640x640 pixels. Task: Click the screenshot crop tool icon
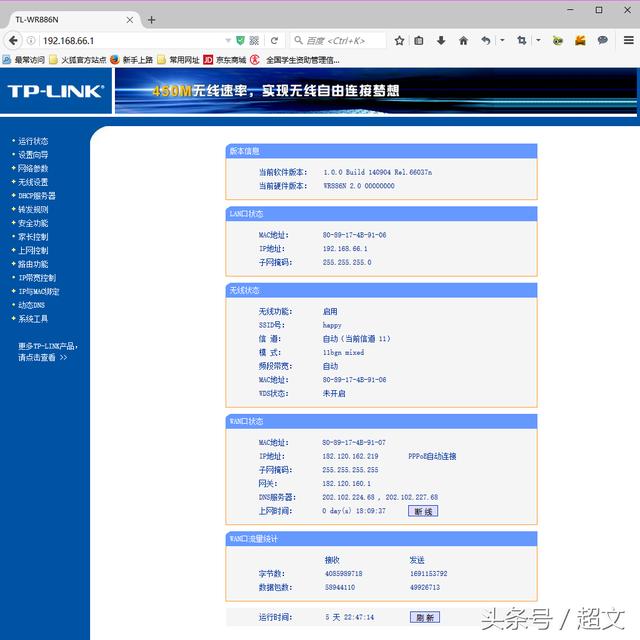(521, 40)
